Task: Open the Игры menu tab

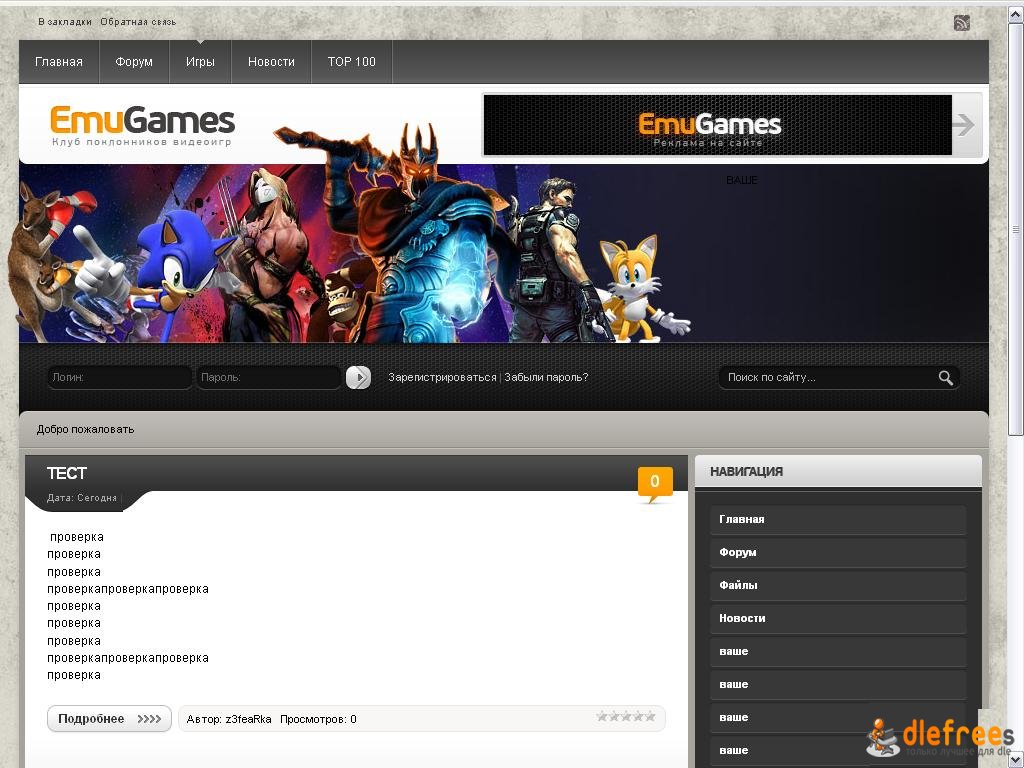Action: coord(200,62)
